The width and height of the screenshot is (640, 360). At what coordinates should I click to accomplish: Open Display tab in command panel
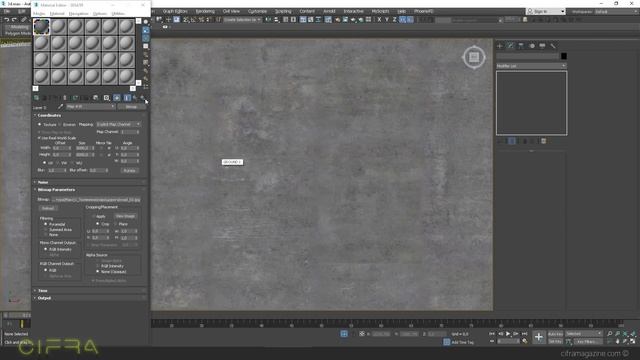tap(542, 46)
